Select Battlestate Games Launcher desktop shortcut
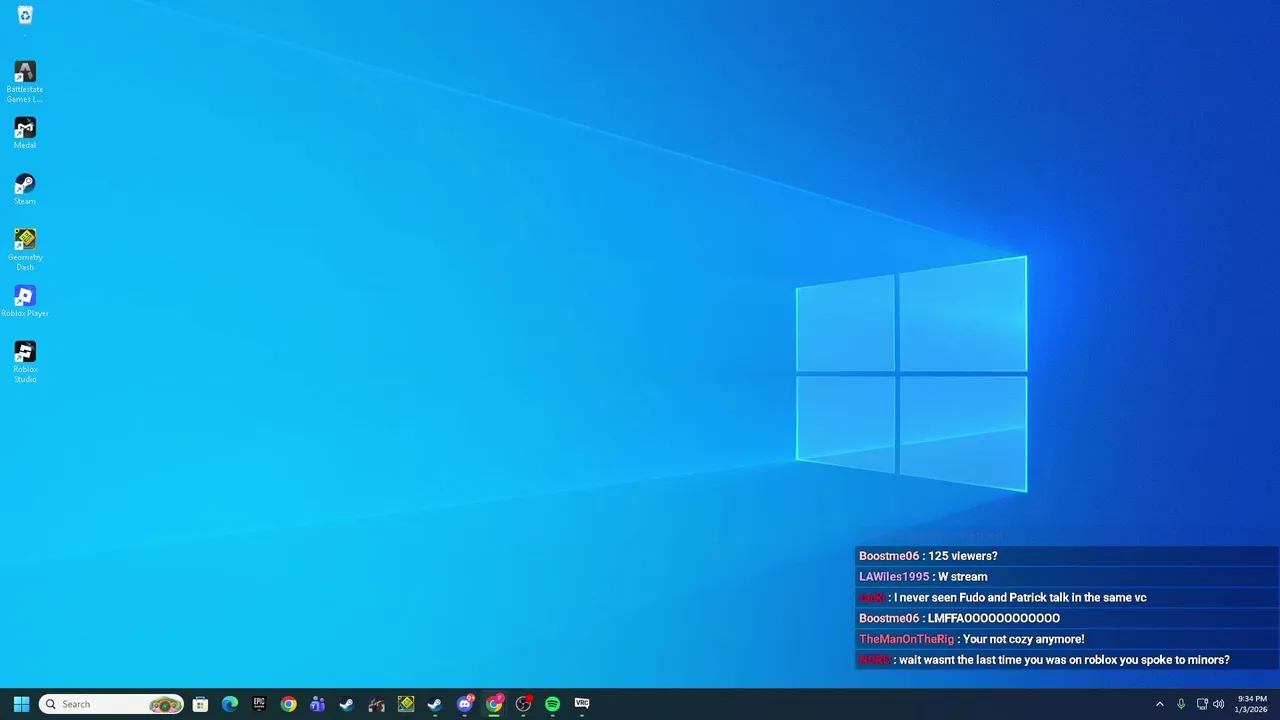 [25, 82]
